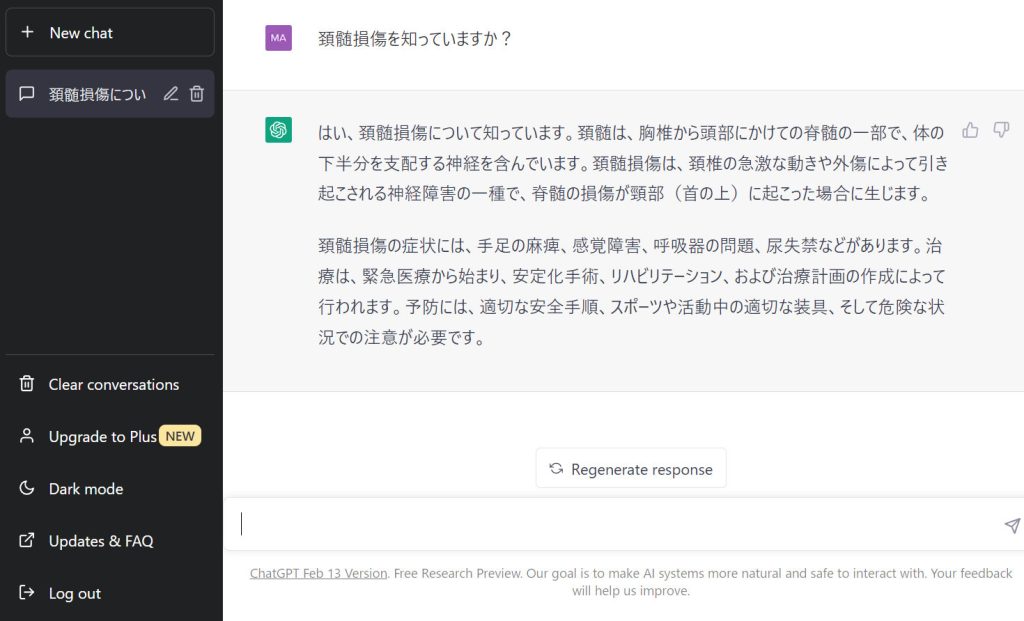Screen dimensions: 1024x621
Task: Open Updates & FAQ page
Action: pyautogui.click(x=100, y=541)
